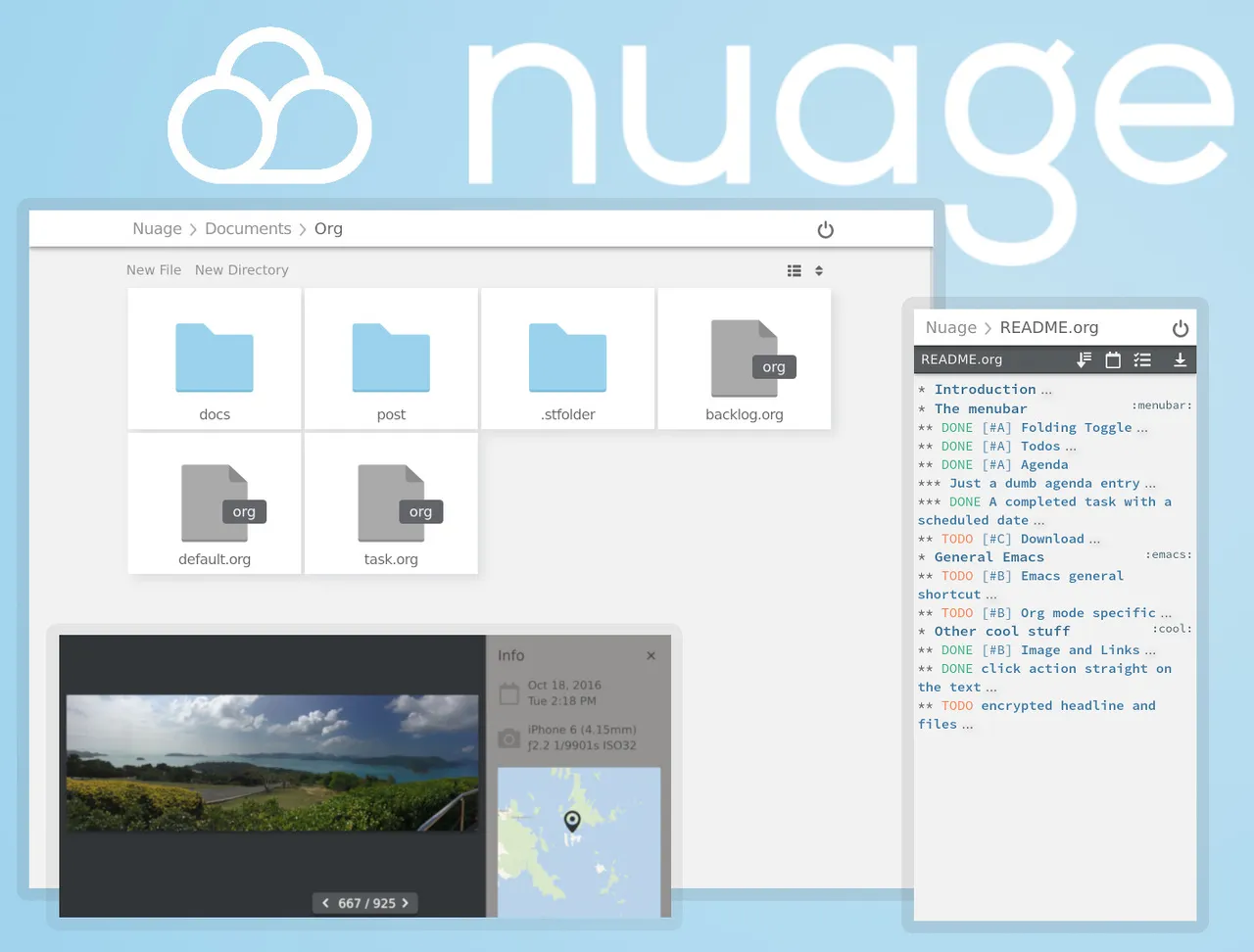Switch to list view layout
The width and height of the screenshot is (1254, 952).
point(795,270)
